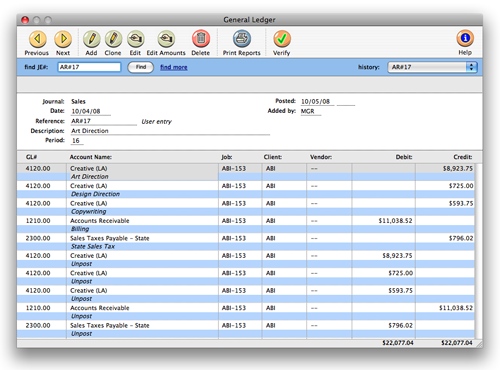Select the debit amount $725.00
The image size is (500, 370).
point(401,273)
